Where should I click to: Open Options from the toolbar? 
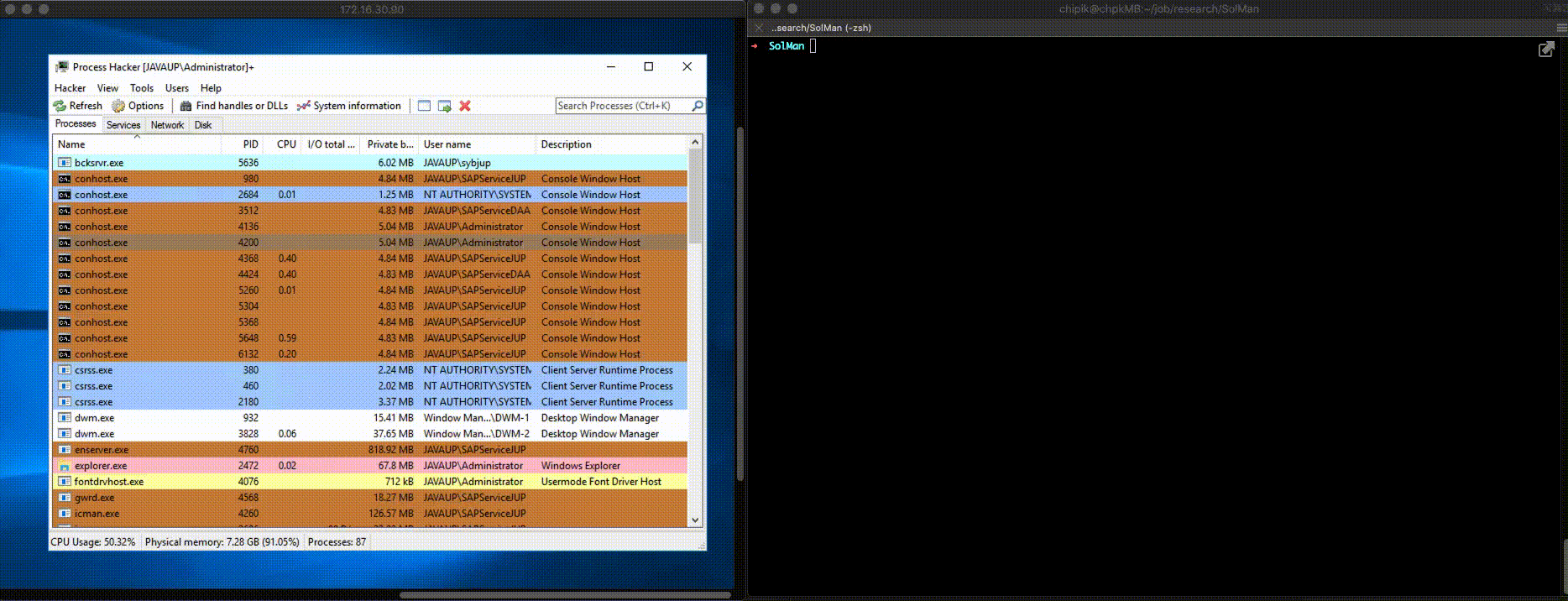[x=138, y=106]
